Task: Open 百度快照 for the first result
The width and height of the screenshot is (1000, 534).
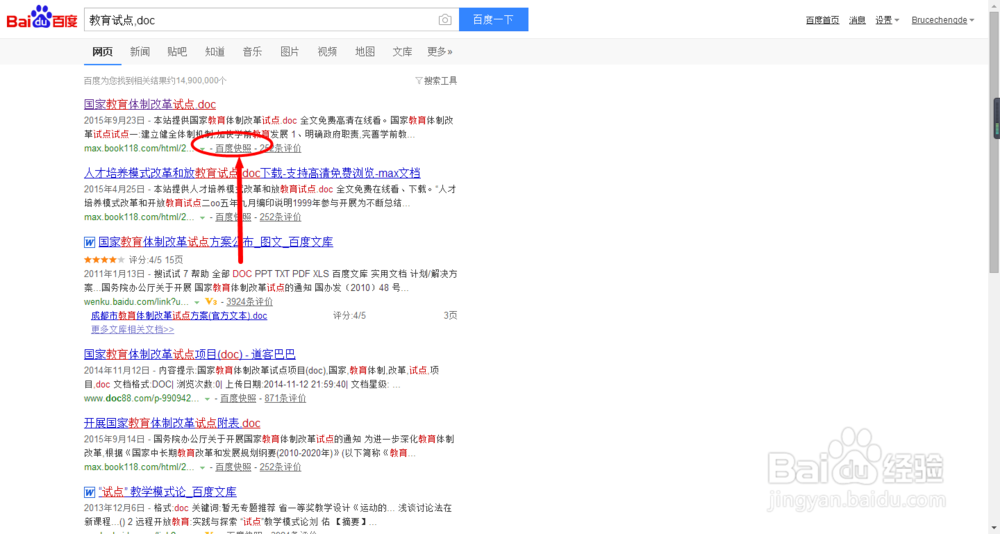Action: [x=233, y=148]
